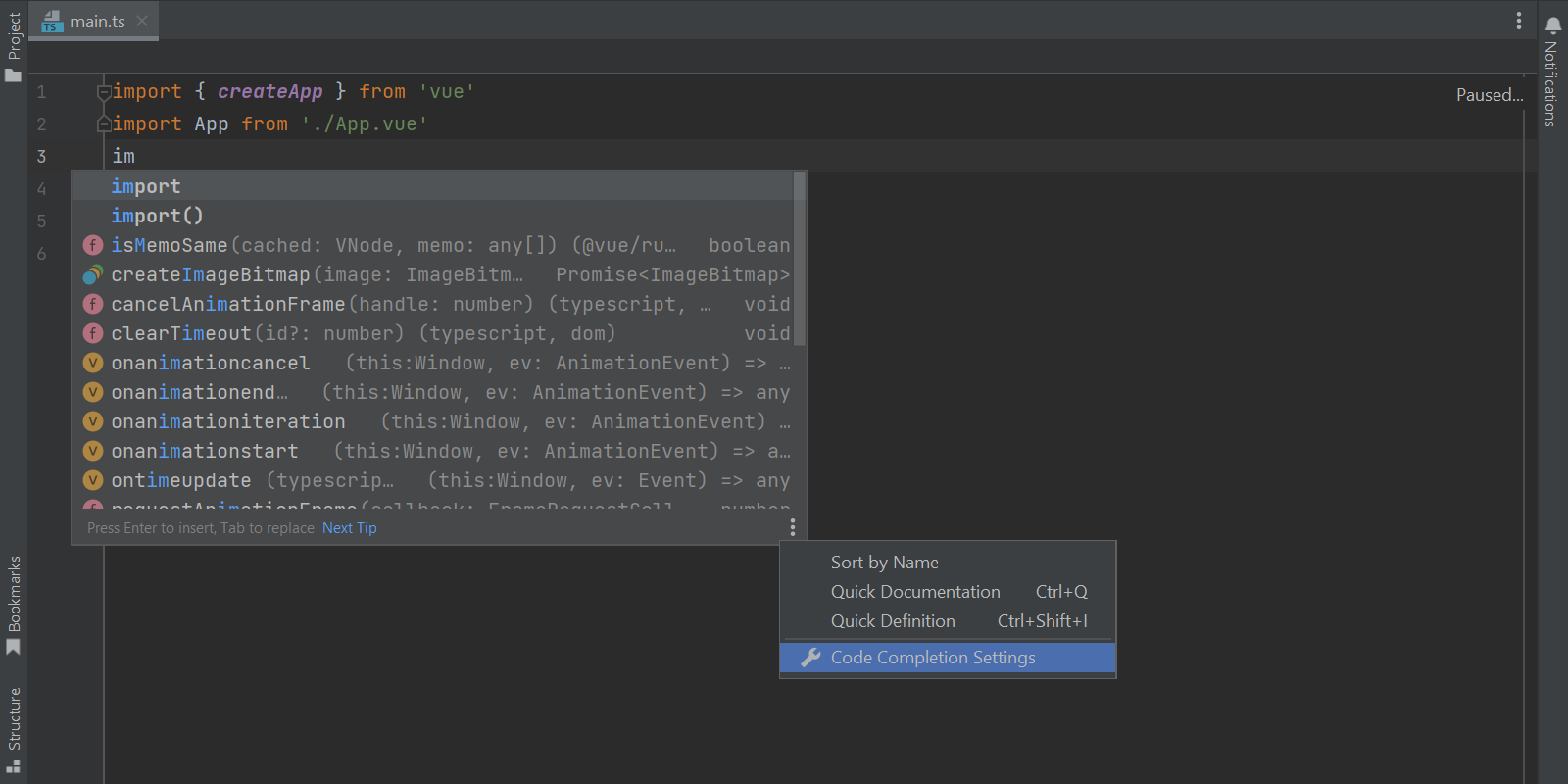Click the Paused... status indicator
1568x784 pixels.
[x=1489, y=95]
